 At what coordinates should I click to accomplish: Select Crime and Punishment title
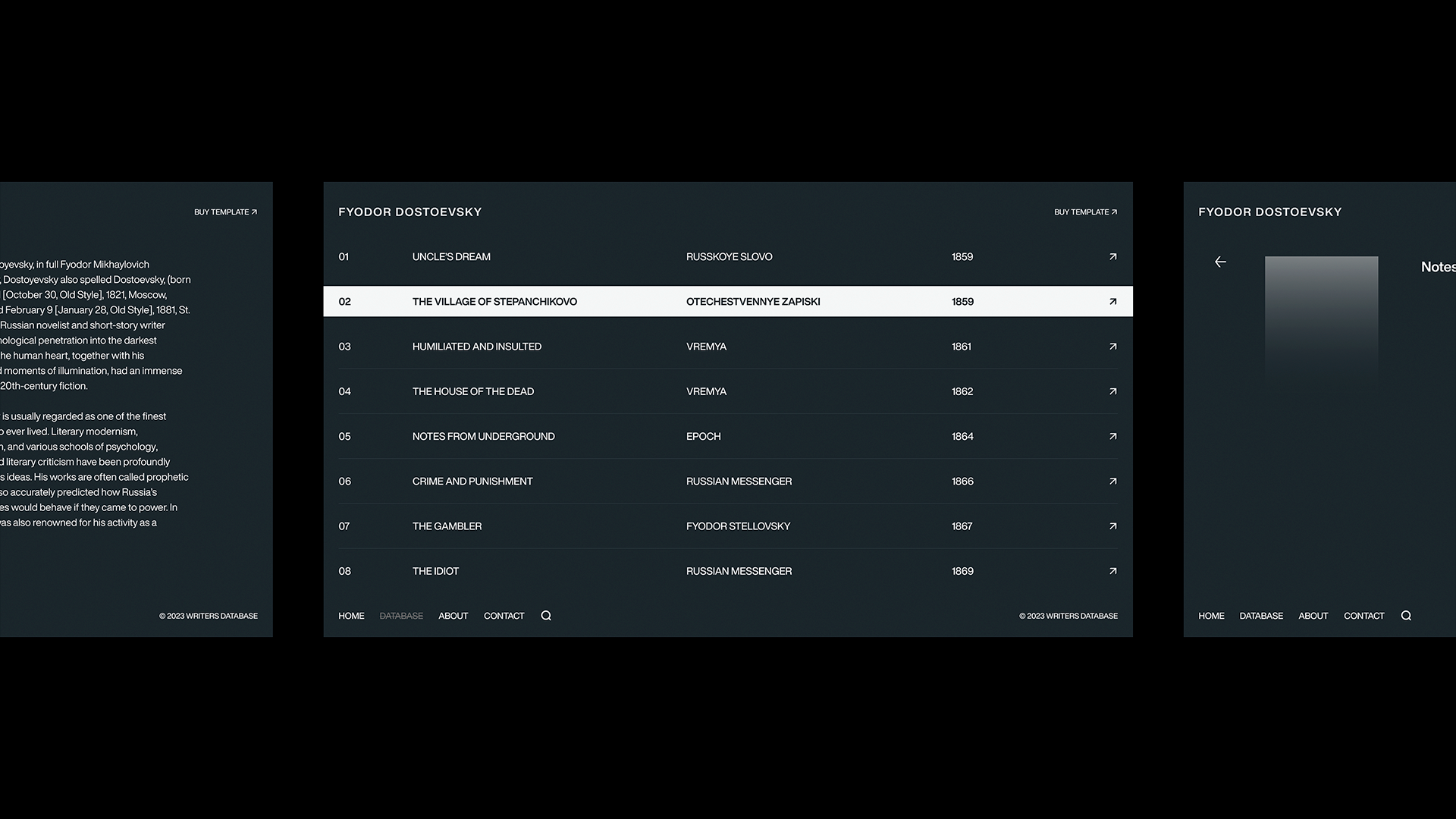click(x=472, y=481)
